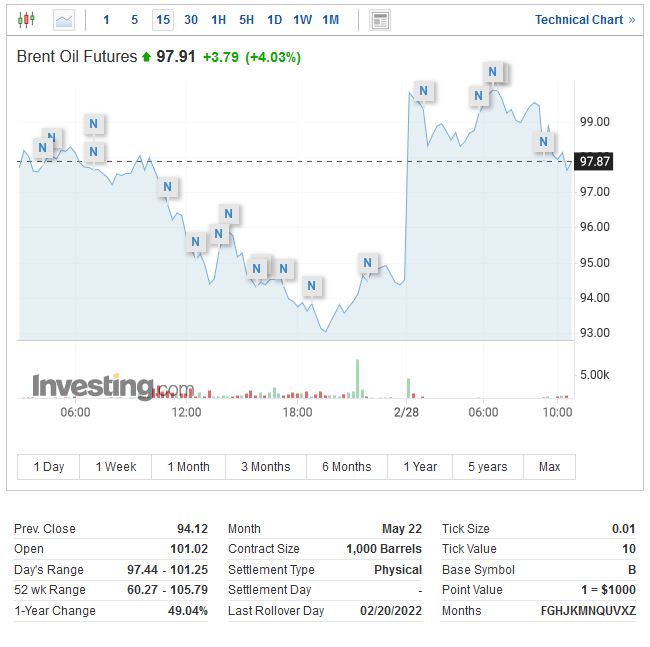The width and height of the screenshot is (650, 647).
Task: Switch to area chart type
Action: coord(63,20)
